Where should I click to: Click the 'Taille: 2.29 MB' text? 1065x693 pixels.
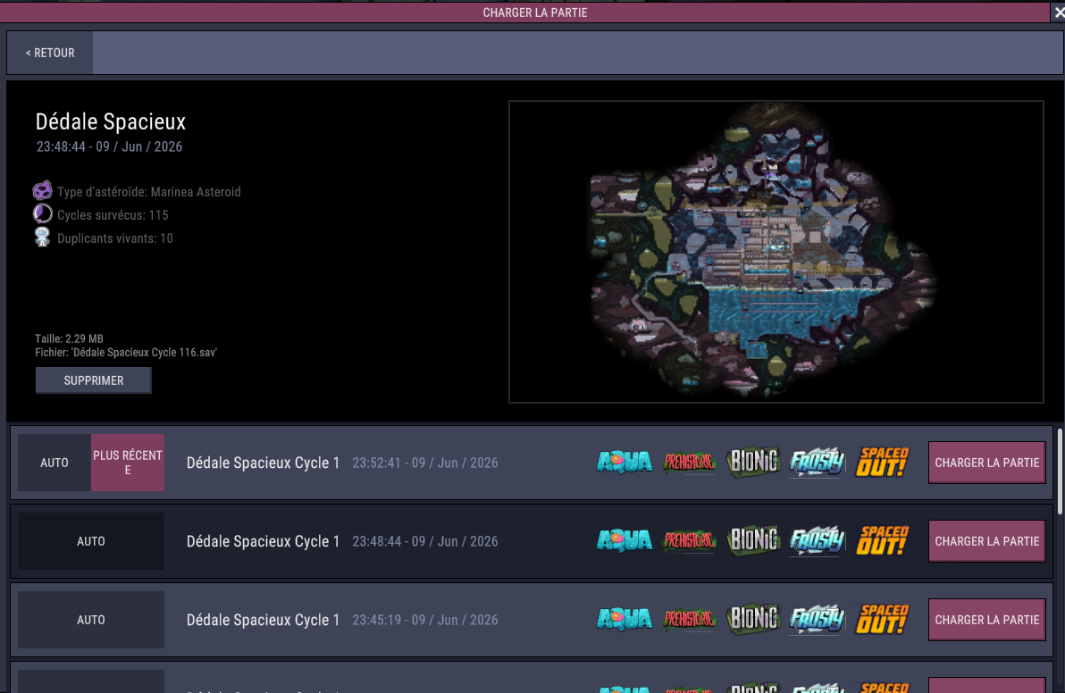click(x=69, y=338)
